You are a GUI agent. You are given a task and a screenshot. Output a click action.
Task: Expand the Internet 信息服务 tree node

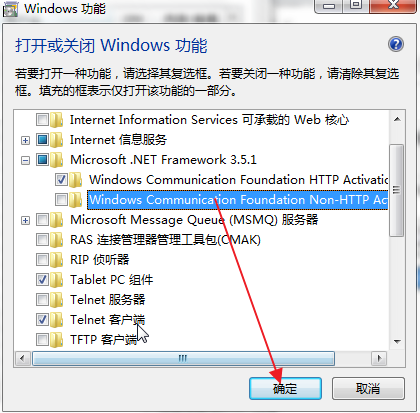coord(25,140)
